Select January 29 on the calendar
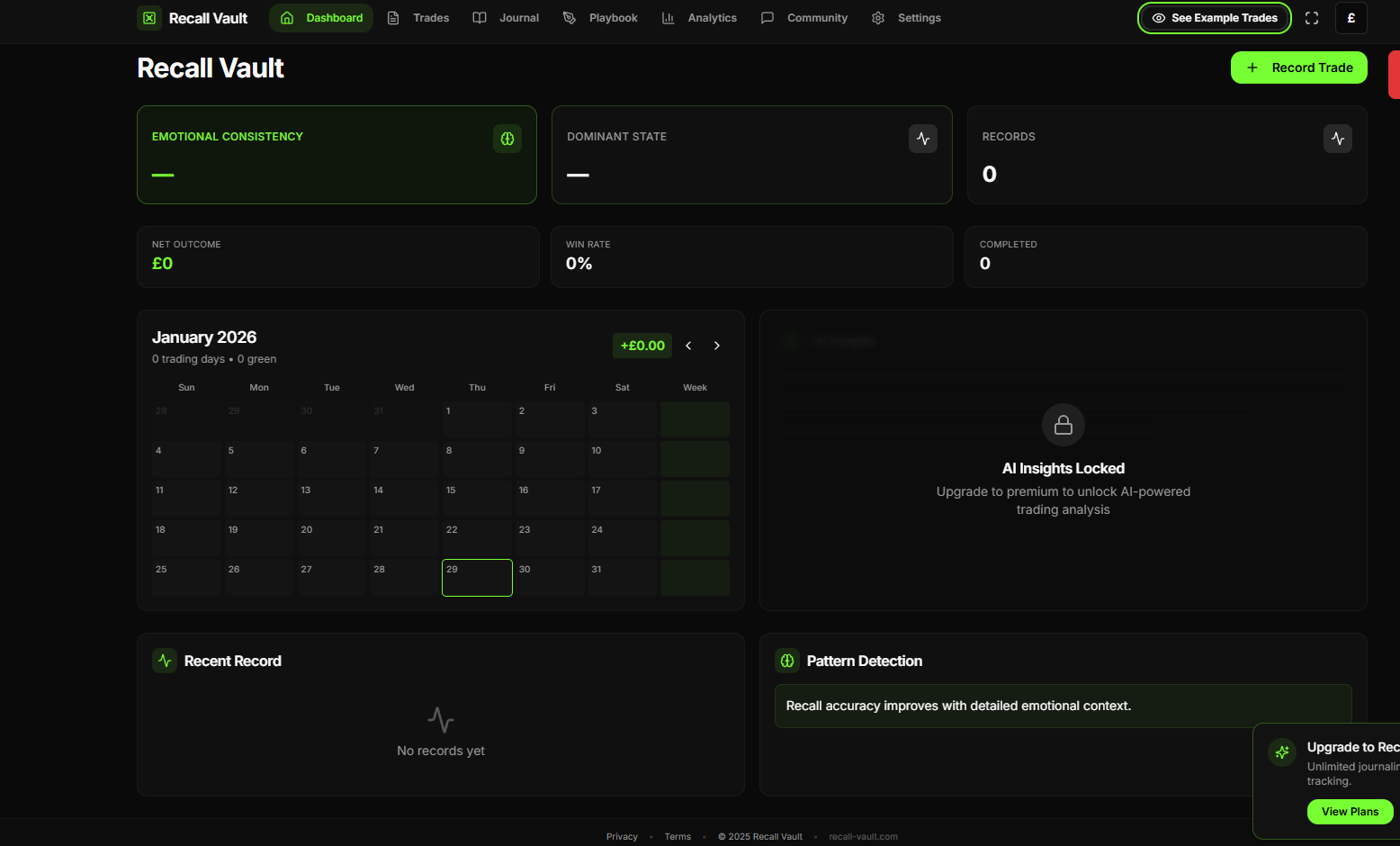Image resolution: width=1400 pixels, height=846 pixels. coord(477,577)
